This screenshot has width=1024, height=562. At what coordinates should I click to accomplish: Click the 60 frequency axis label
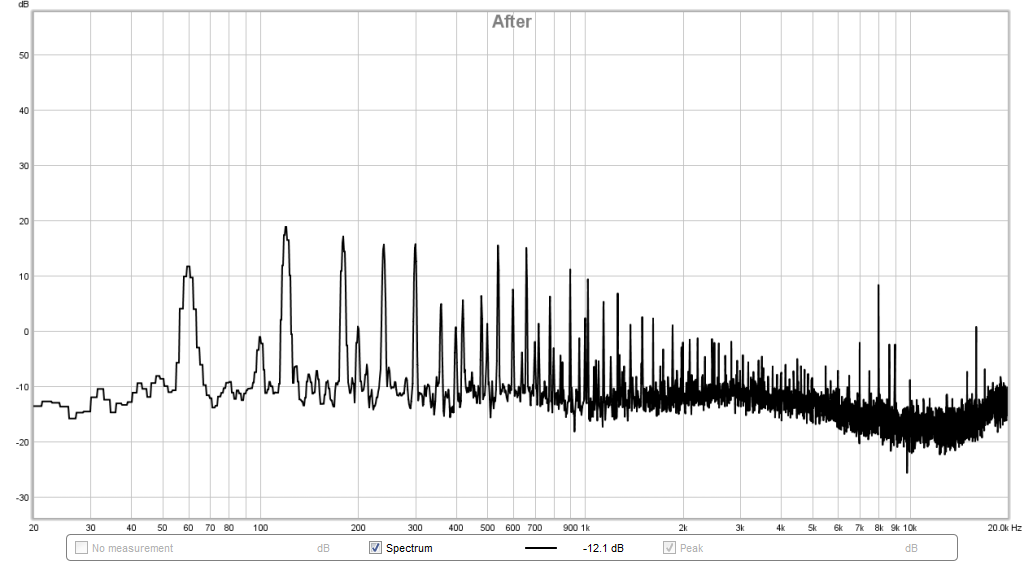(x=188, y=527)
